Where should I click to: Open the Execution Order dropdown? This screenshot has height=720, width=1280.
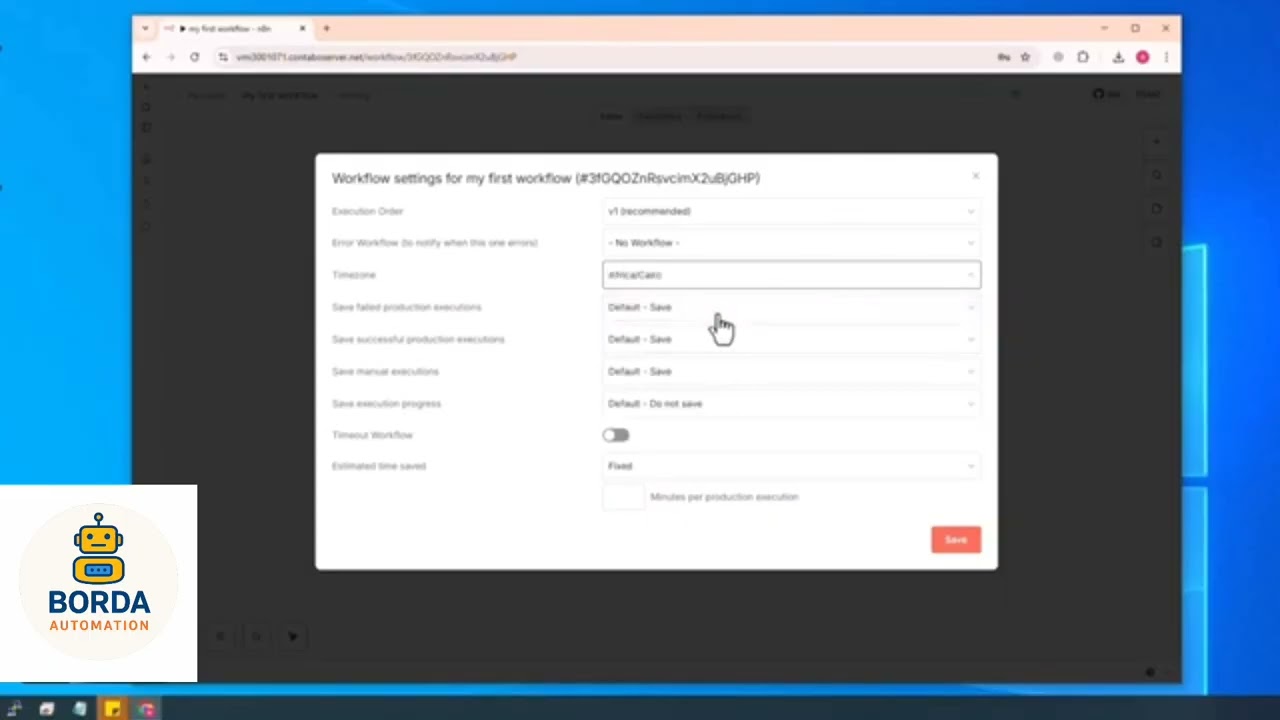791,211
